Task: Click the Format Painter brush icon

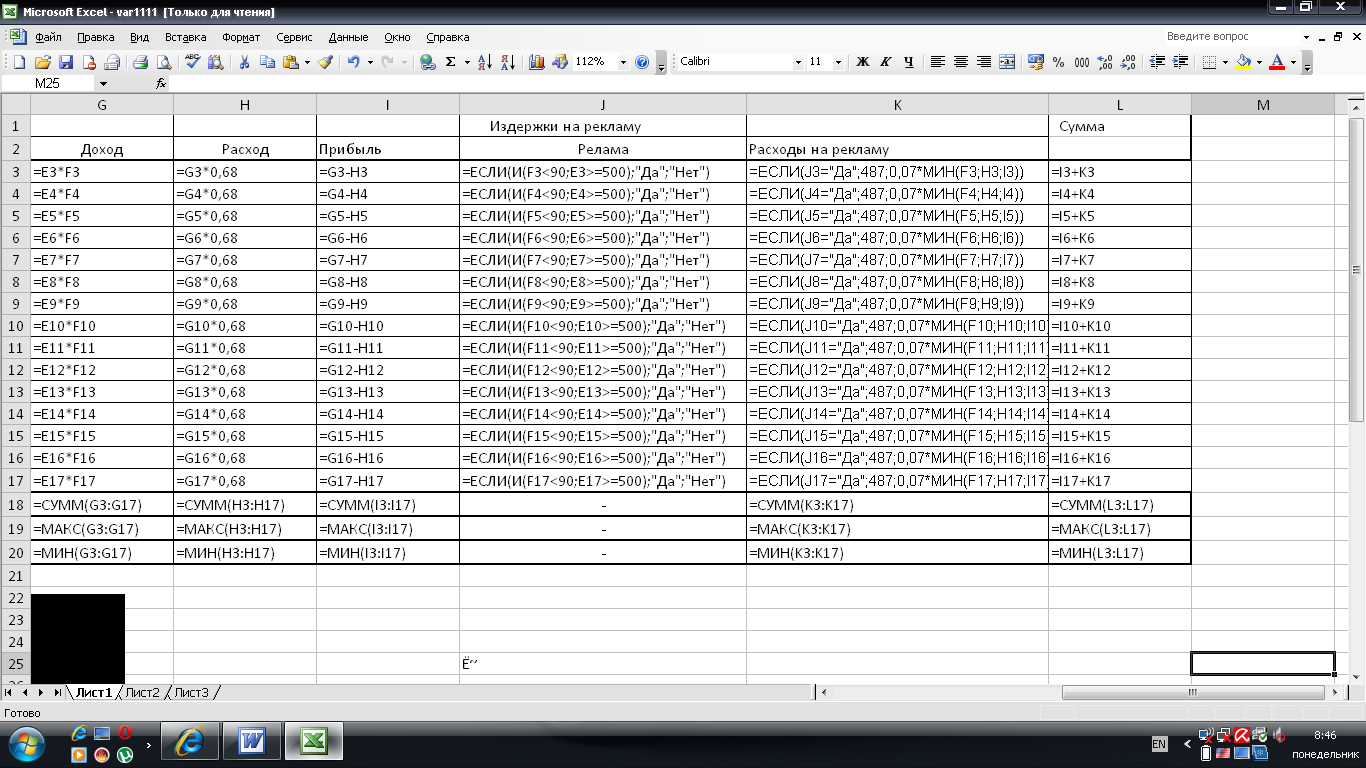Action: pyautogui.click(x=325, y=62)
